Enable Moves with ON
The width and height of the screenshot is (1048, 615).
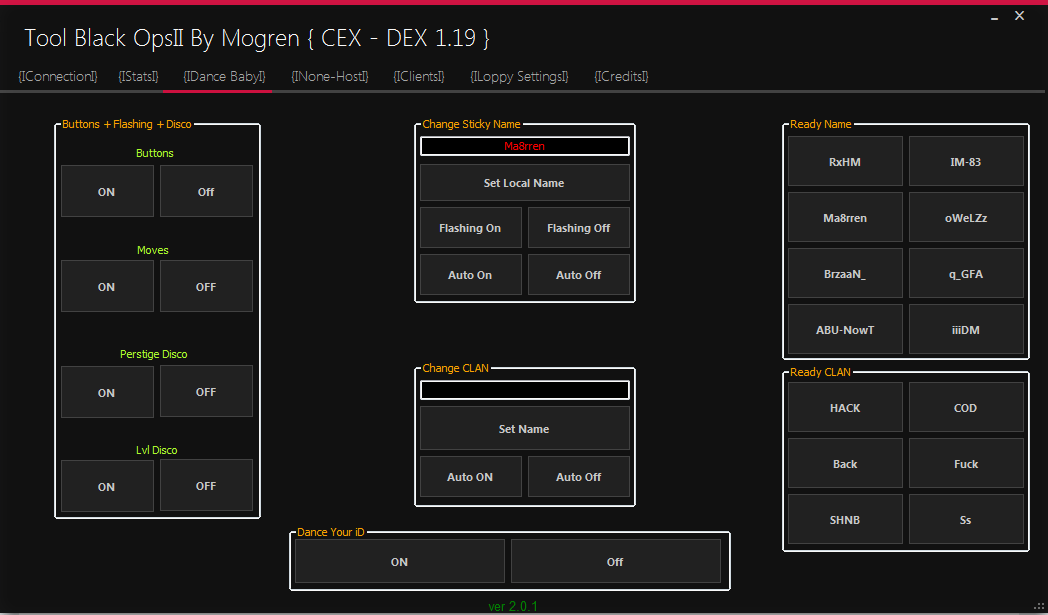pyautogui.click(x=107, y=286)
